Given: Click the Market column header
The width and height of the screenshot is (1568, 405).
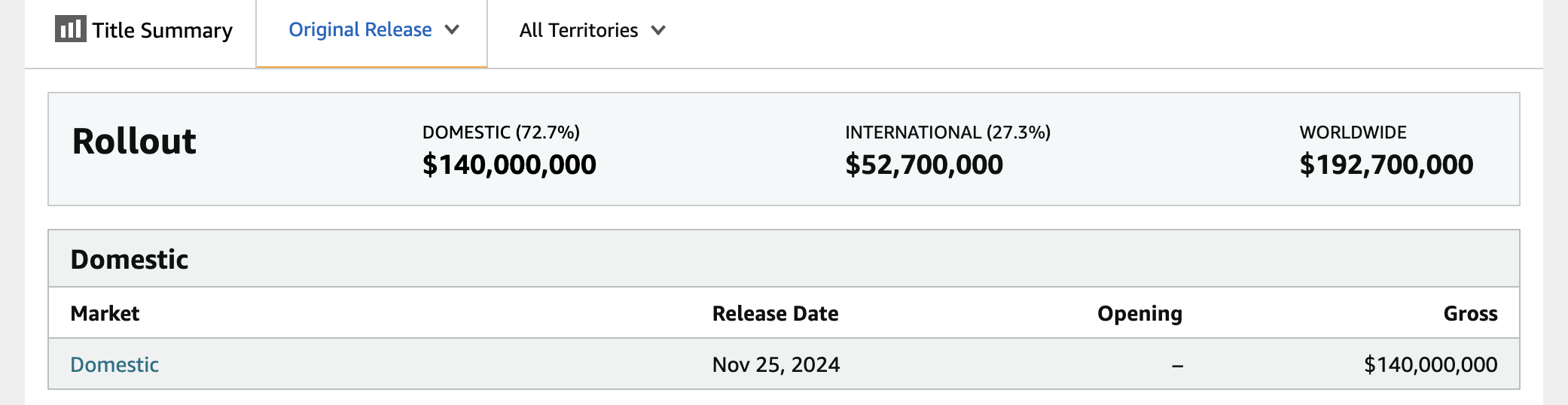Looking at the screenshot, I should (x=105, y=313).
